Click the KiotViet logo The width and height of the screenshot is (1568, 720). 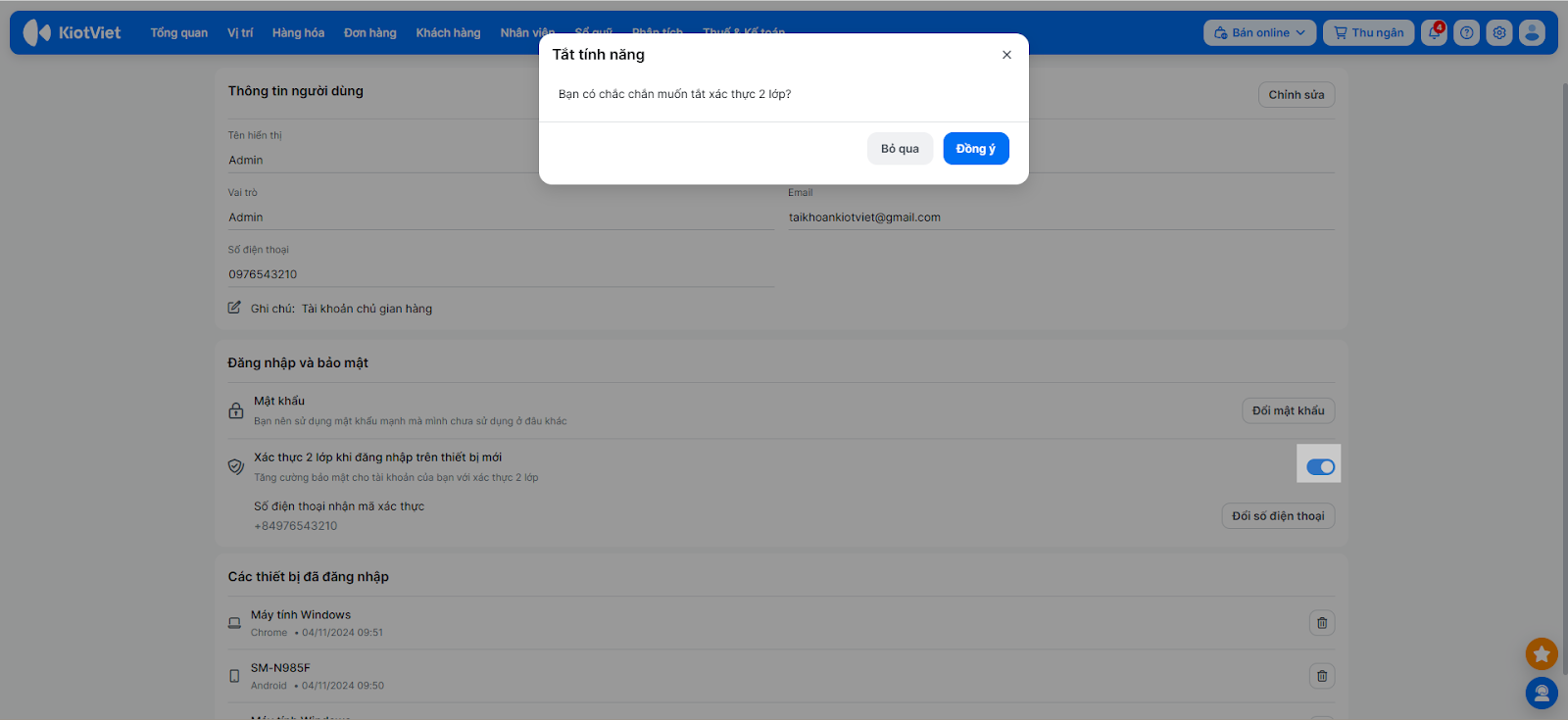coord(72,32)
